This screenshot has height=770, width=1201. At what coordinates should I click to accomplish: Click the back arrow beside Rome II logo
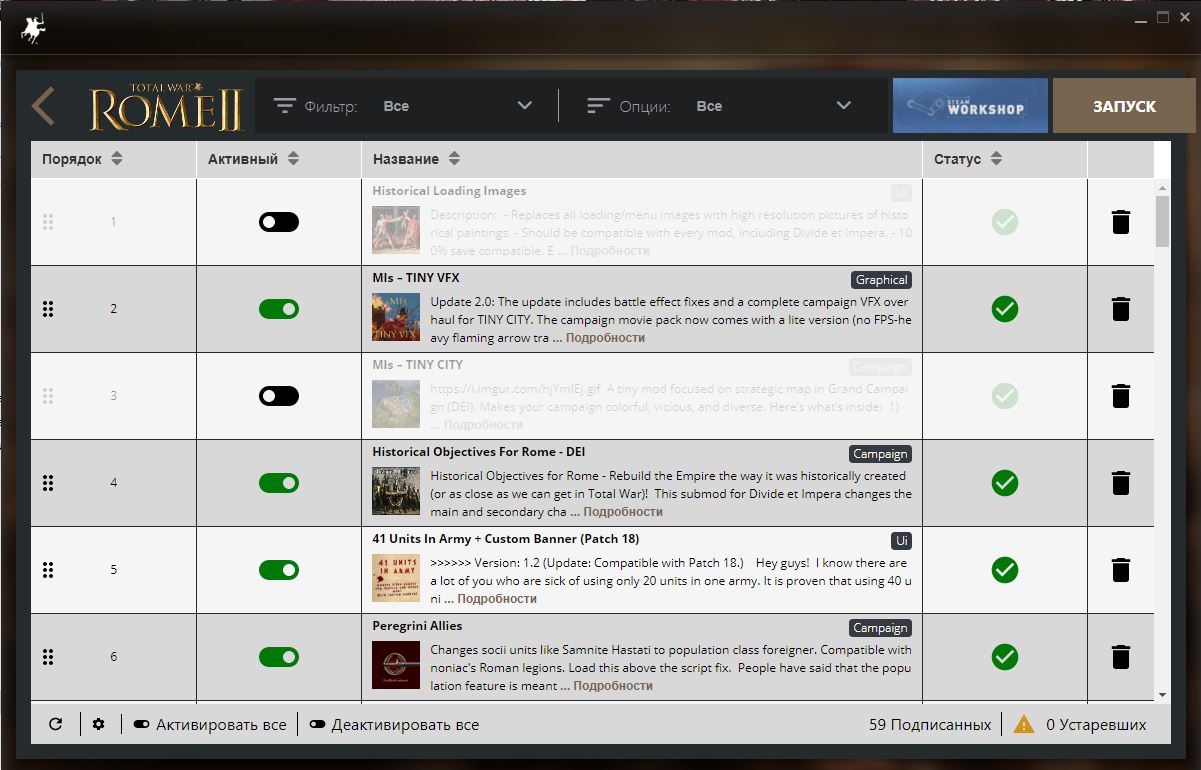pos(43,106)
